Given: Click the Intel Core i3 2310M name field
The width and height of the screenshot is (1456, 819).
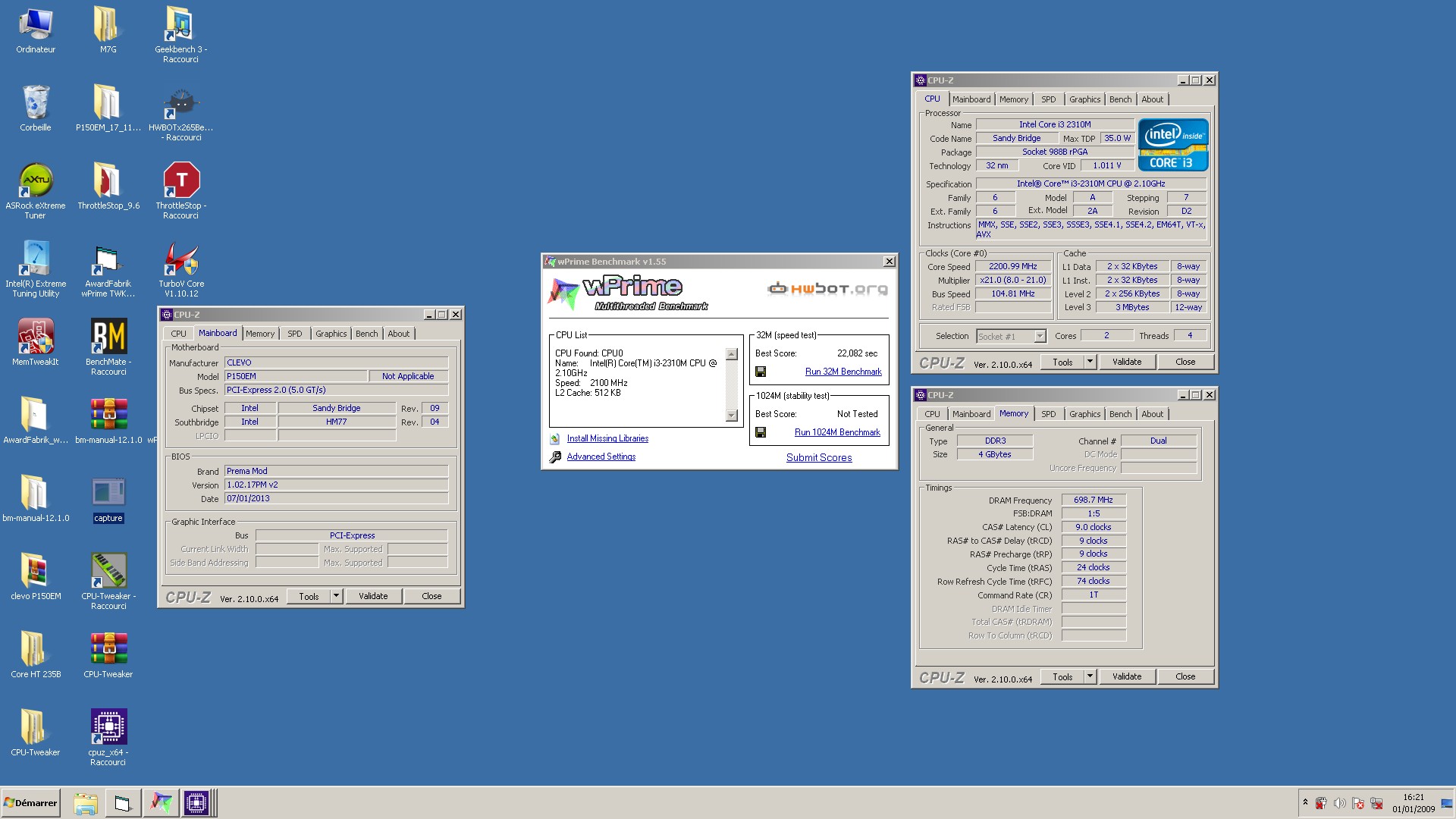Looking at the screenshot, I should [x=1055, y=124].
